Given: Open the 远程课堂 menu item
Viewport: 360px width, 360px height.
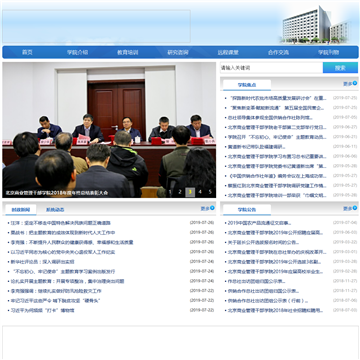Looking at the screenshot, I should [228, 52].
